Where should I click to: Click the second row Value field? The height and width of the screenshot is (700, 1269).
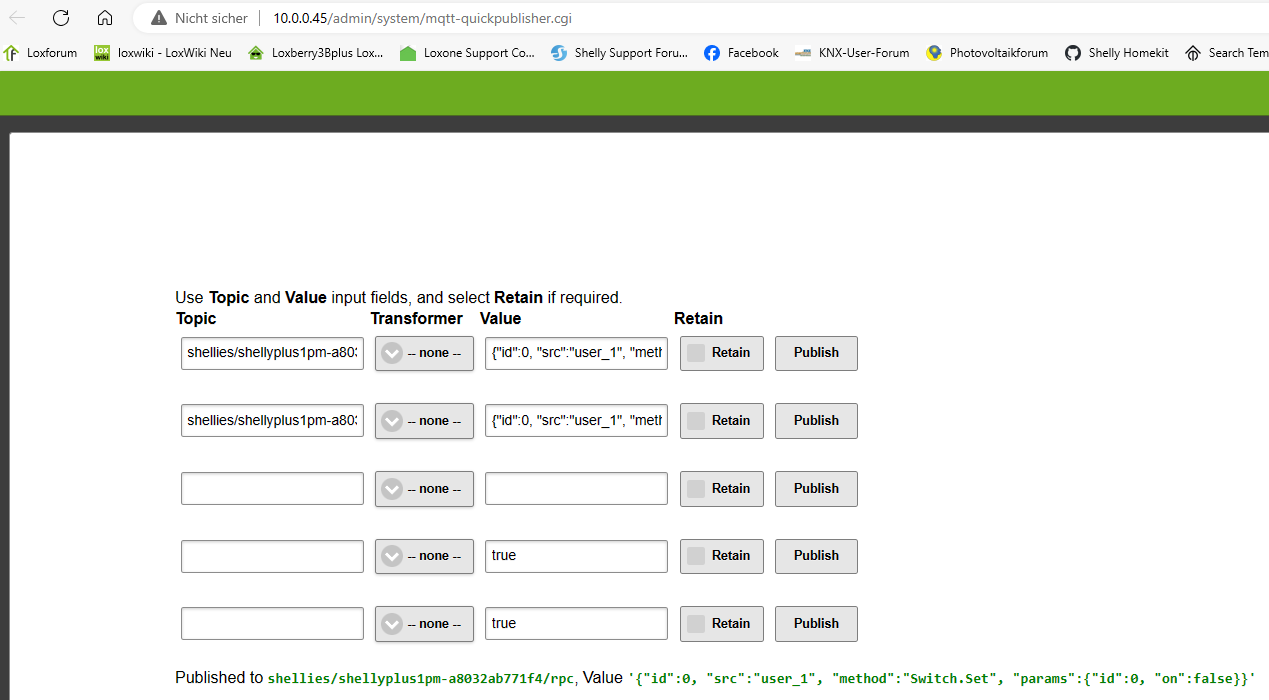point(576,421)
